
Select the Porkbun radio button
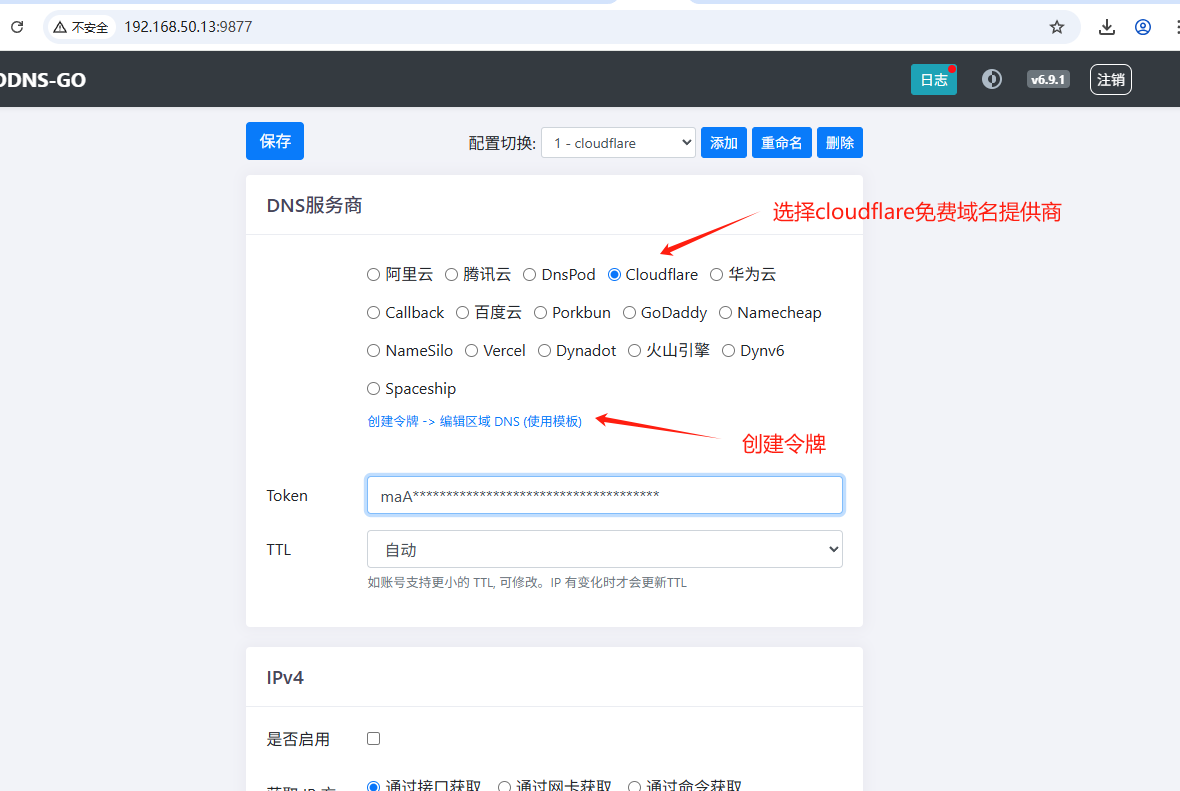click(540, 312)
